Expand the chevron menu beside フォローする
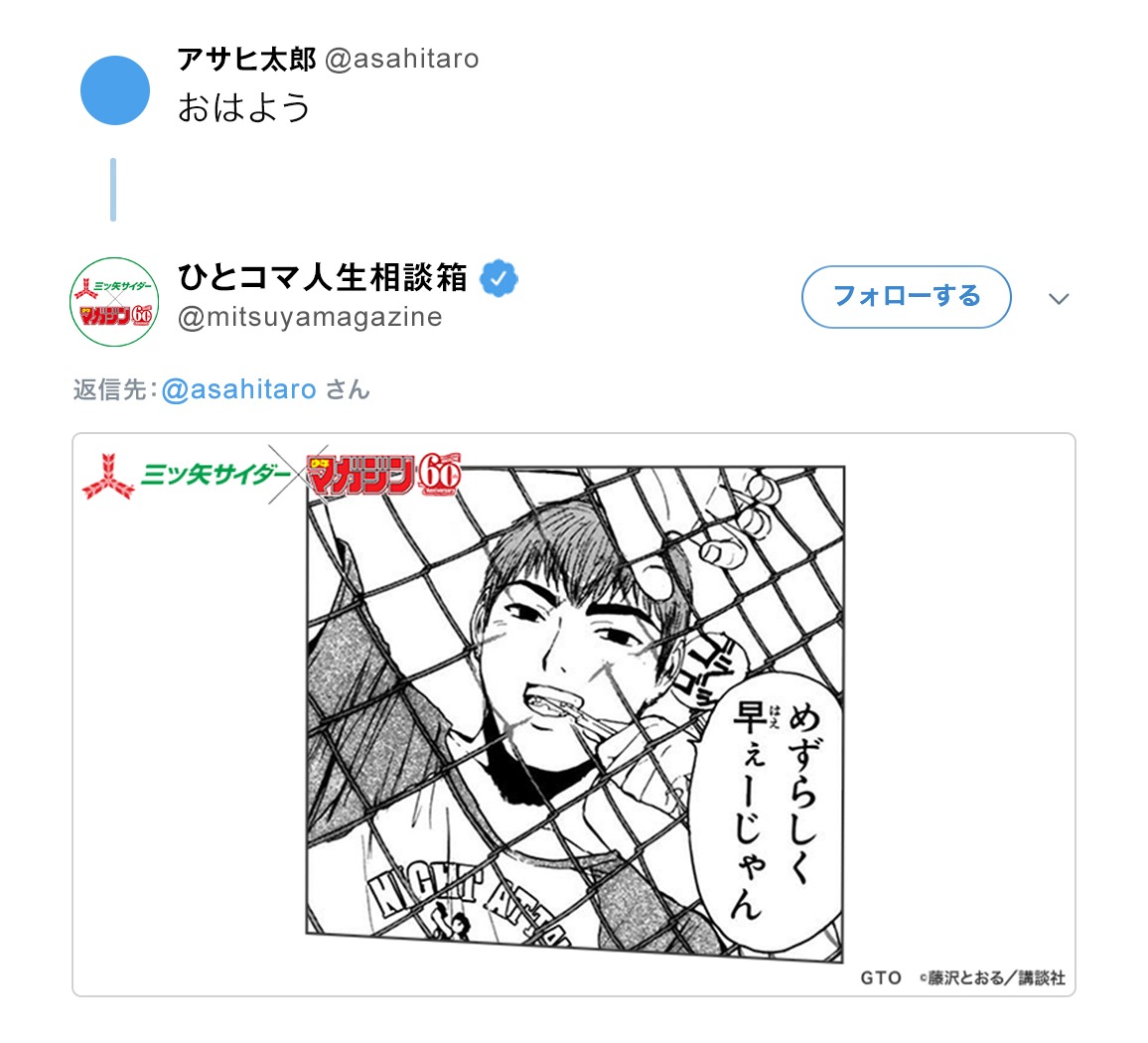Screen dimensions: 1148x1043 point(1059,298)
